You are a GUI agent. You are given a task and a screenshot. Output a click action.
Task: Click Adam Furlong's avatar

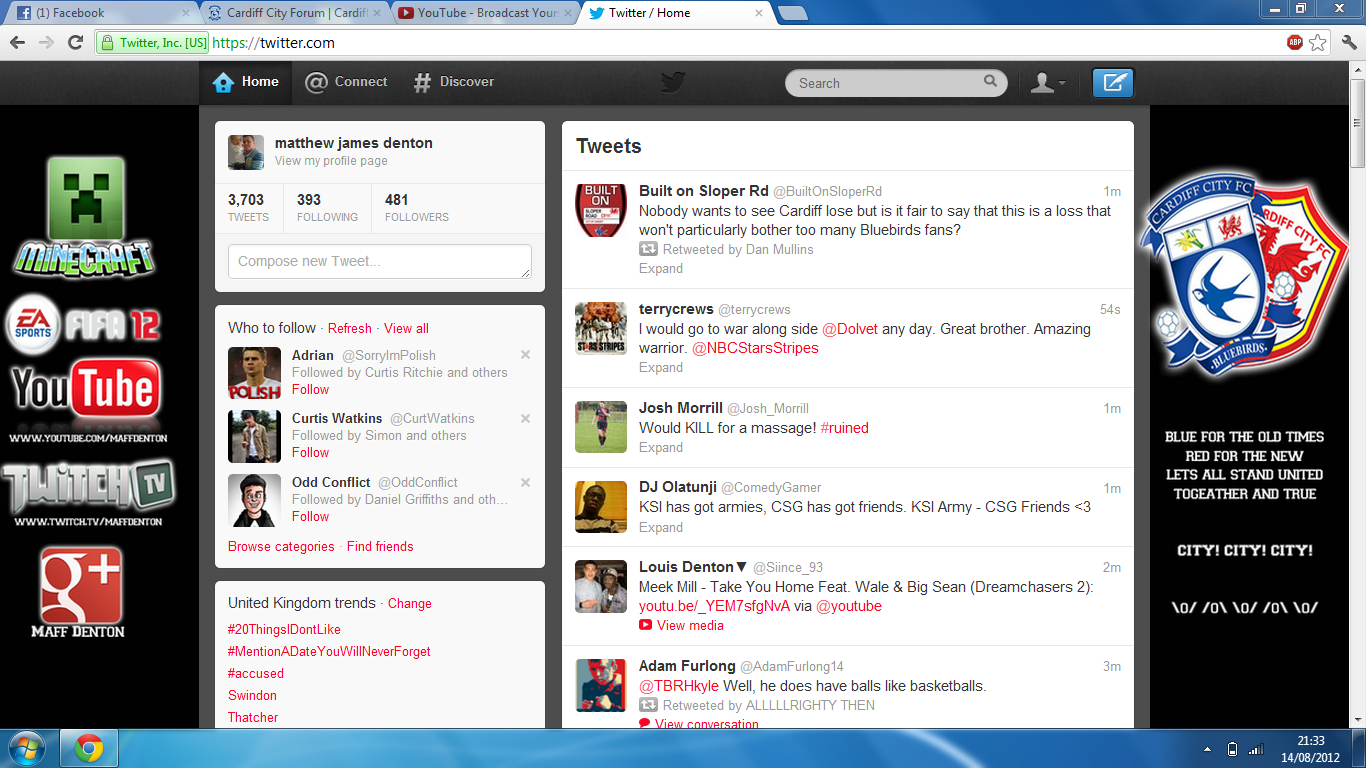[601, 685]
